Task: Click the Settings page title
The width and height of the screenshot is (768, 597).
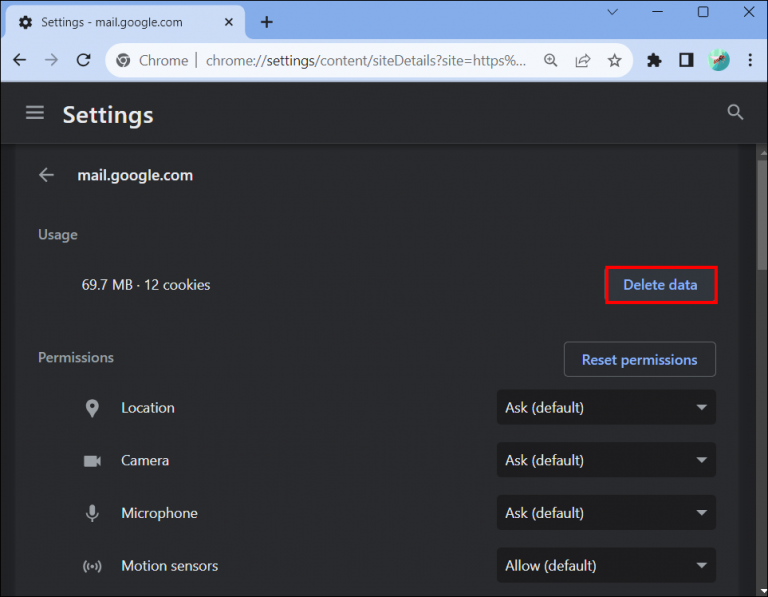Action: (x=108, y=115)
